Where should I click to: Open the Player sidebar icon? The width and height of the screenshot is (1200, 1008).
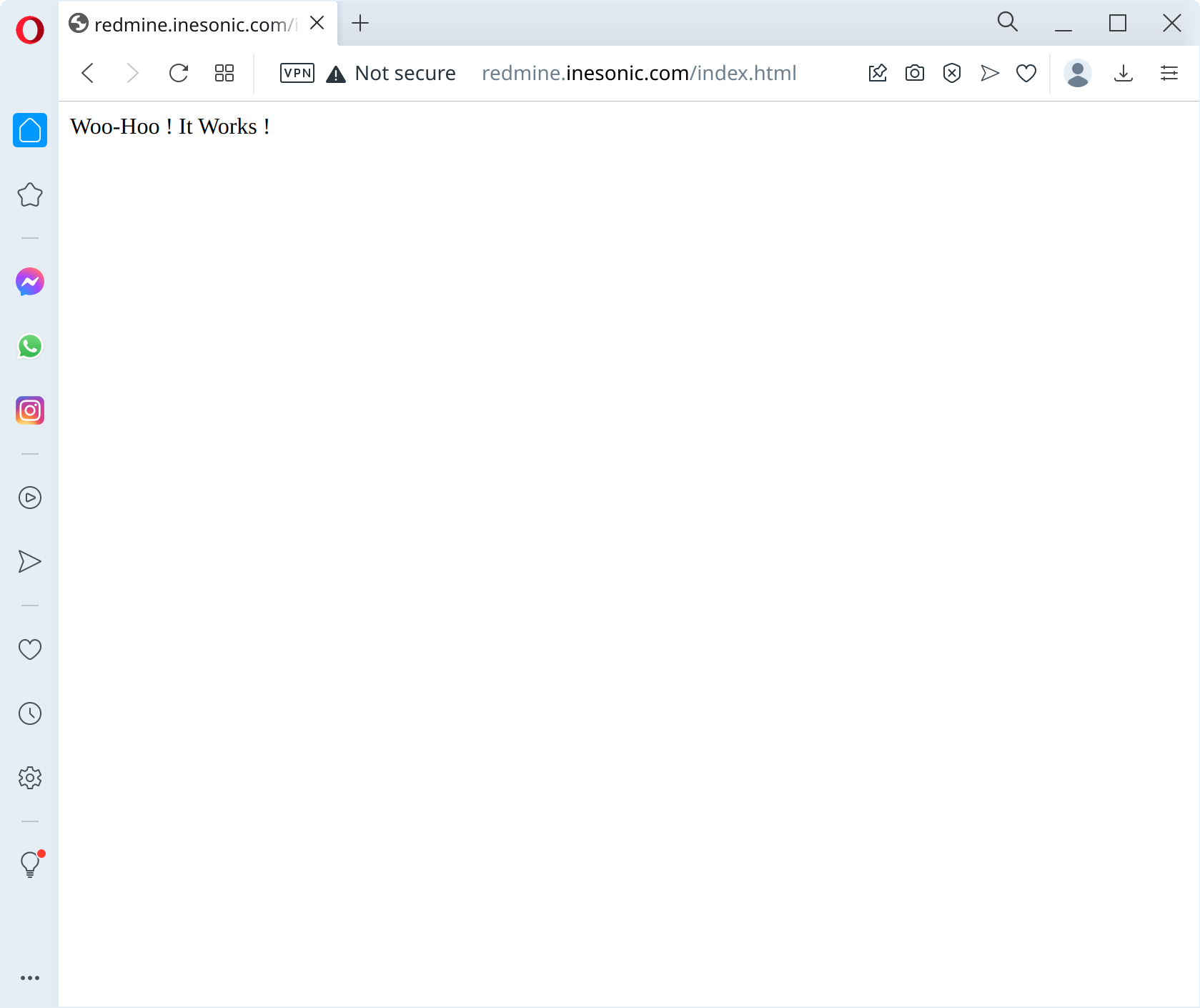[x=30, y=498]
